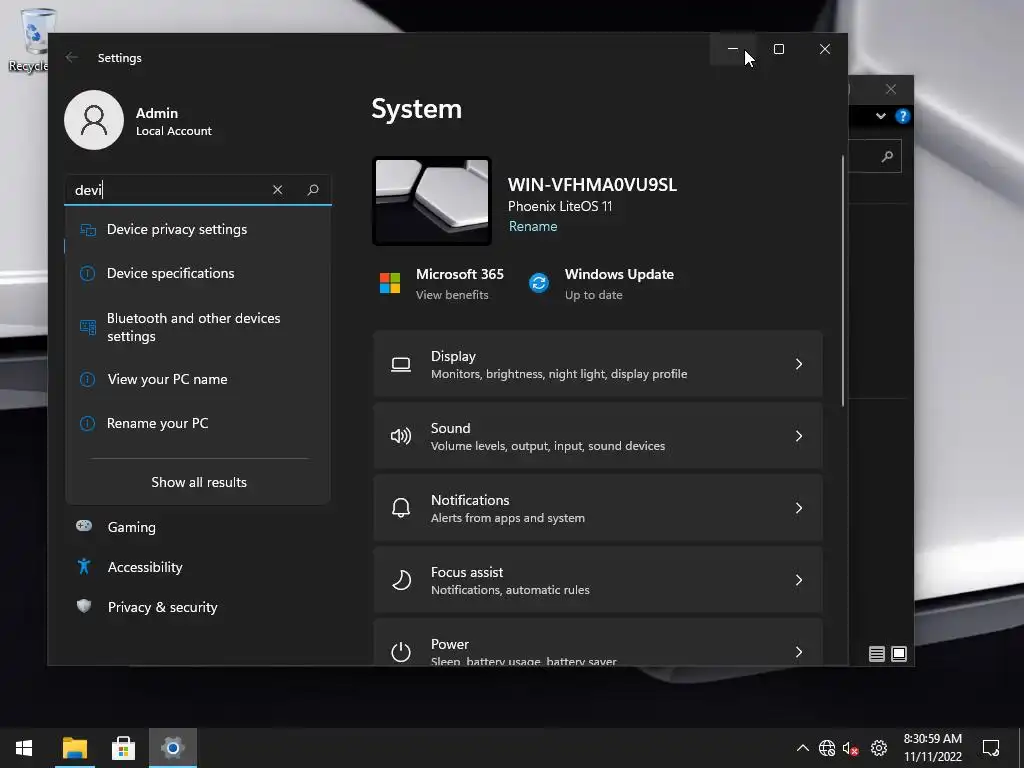Click the Rename link under PC name
This screenshot has height=768, width=1024.
pyautogui.click(x=533, y=226)
